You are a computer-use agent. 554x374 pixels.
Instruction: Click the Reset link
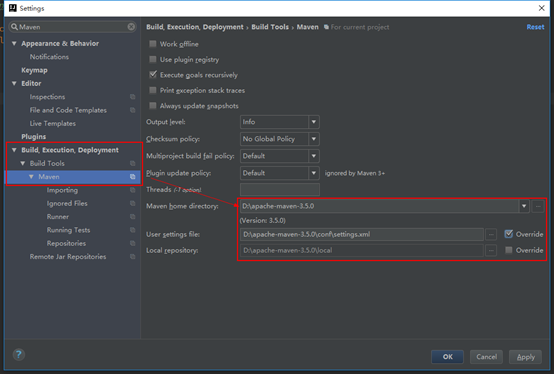tap(535, 27)
